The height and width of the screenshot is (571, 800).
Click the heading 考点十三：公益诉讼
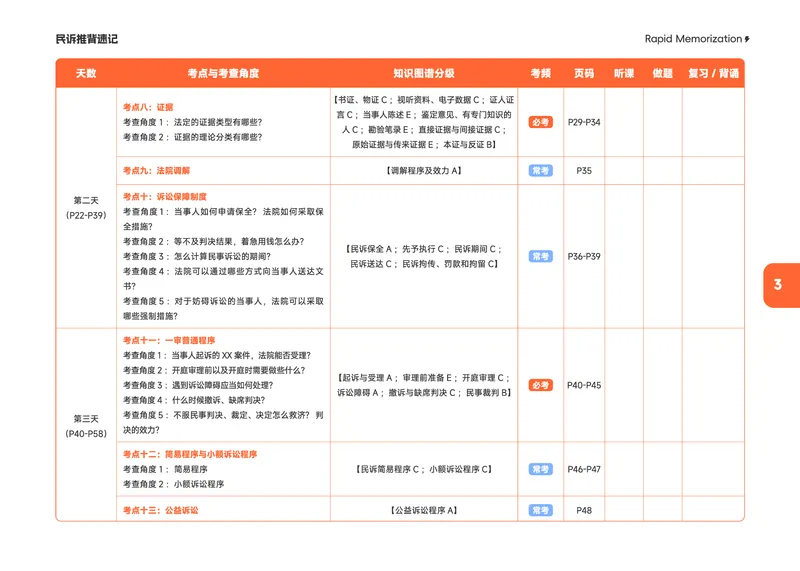(160, 510)
